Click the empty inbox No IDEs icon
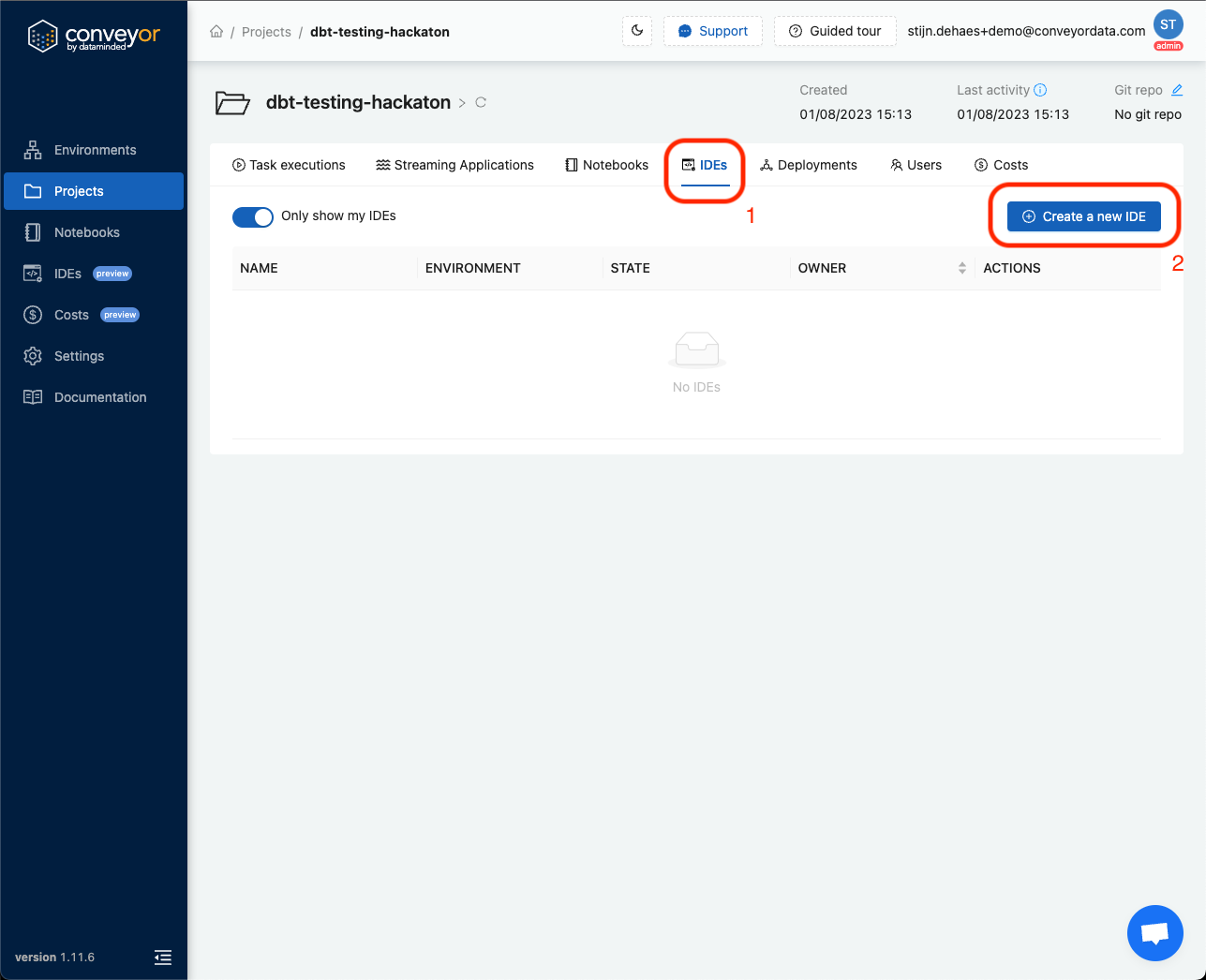1206x980 pixels. tap(696, 350)
